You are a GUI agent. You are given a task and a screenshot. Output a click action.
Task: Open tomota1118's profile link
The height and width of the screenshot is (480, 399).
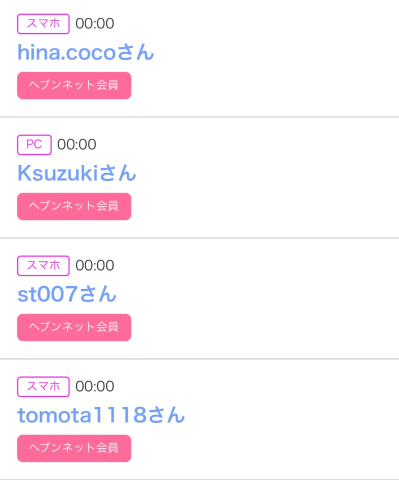click(101, 415)
